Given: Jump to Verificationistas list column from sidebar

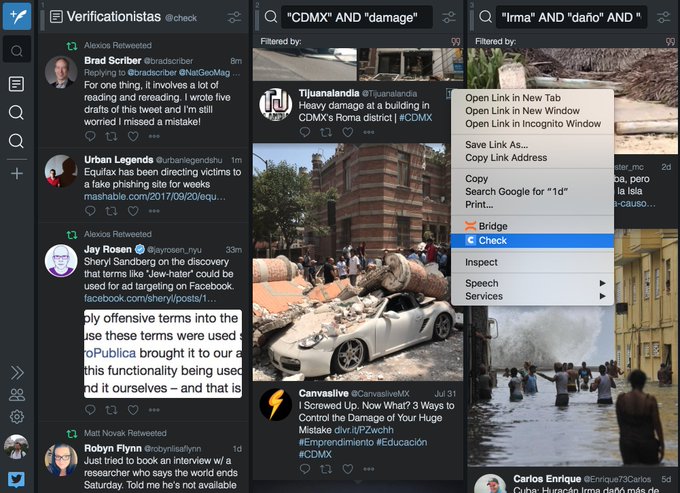Looking at the screenshot, I should coord(16,84).
